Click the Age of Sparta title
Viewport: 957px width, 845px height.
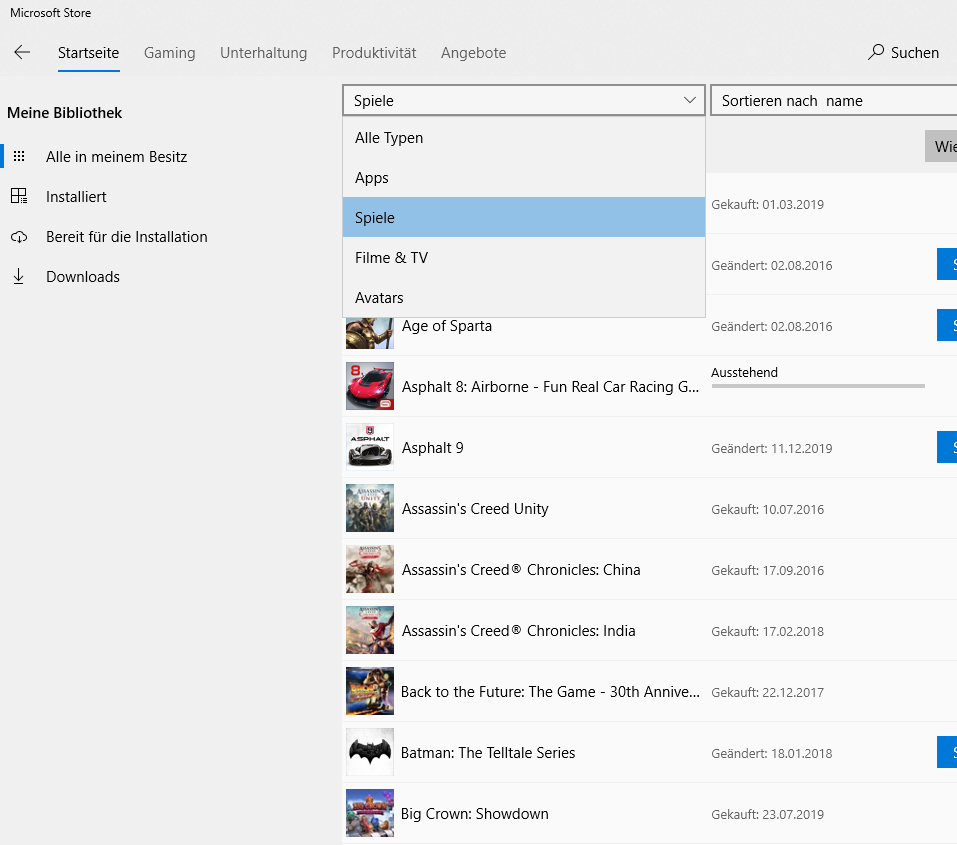447,326
